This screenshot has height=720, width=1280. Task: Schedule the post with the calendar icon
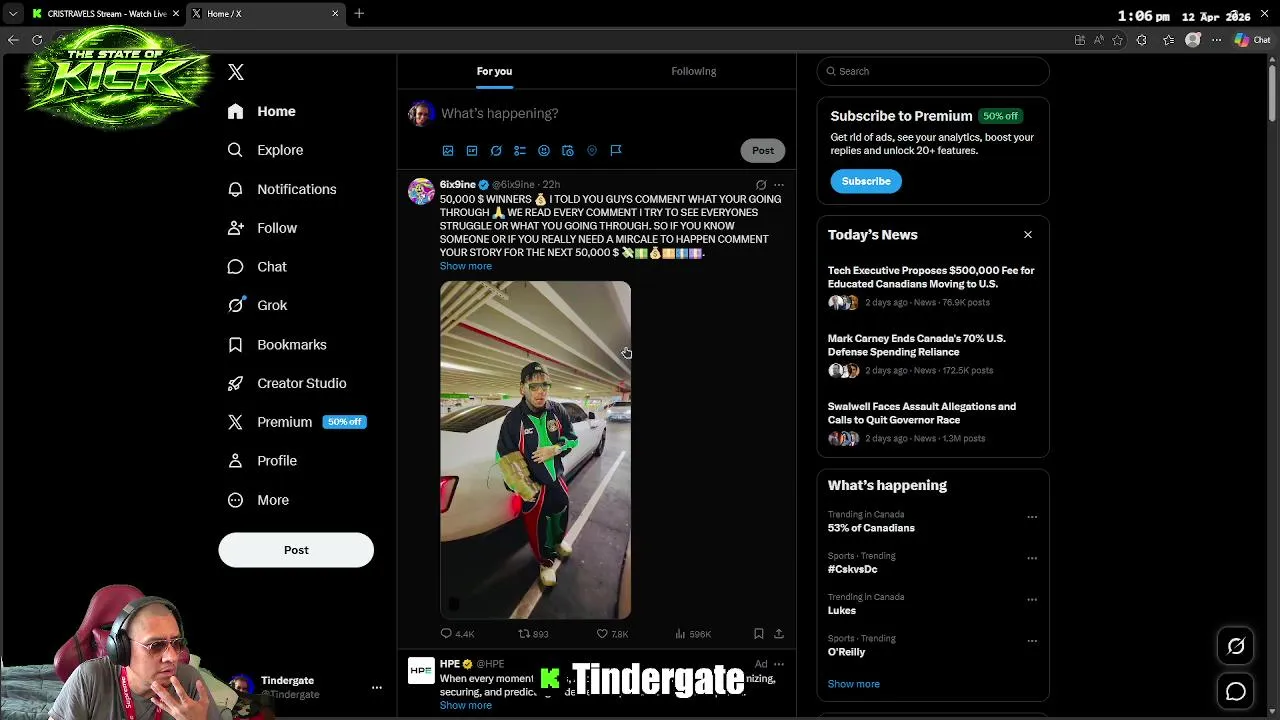pos(568,151)
